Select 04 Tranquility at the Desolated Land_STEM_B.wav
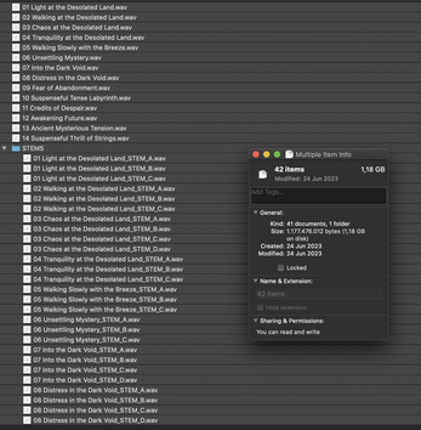Screen dimensions: 421x430 coord(108,269)
